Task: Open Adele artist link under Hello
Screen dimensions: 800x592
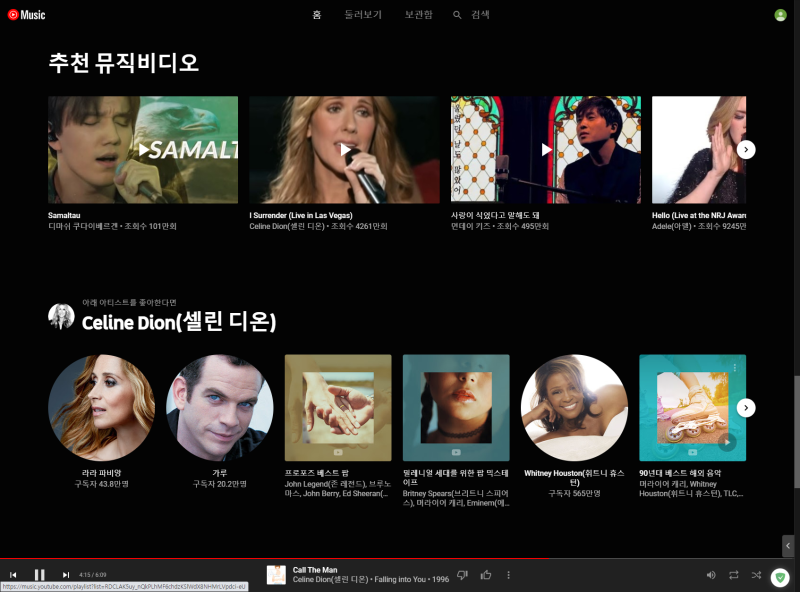Action: pos(671,226)
